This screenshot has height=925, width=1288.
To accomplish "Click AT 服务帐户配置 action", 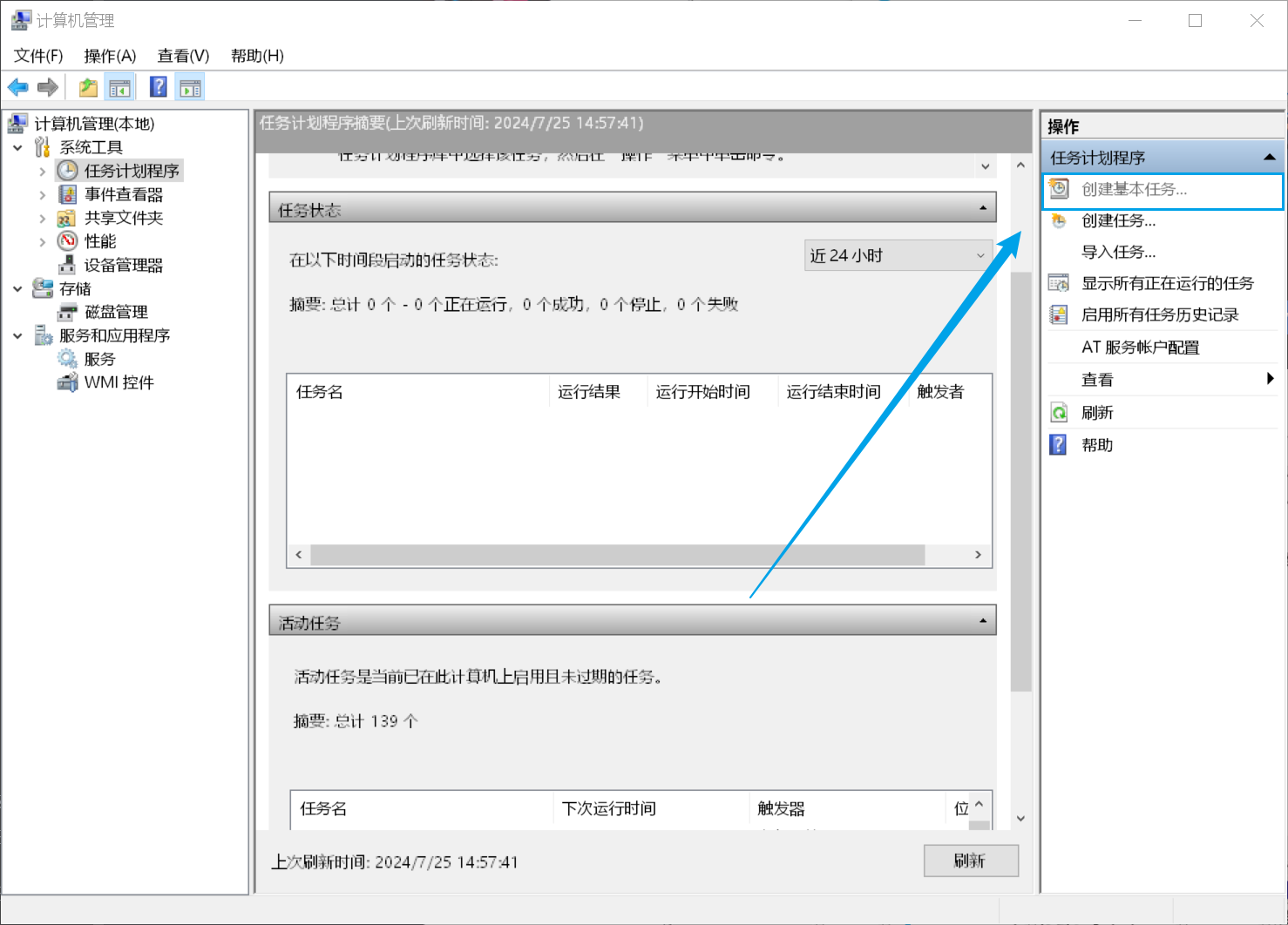I will tap(1141, 347).
